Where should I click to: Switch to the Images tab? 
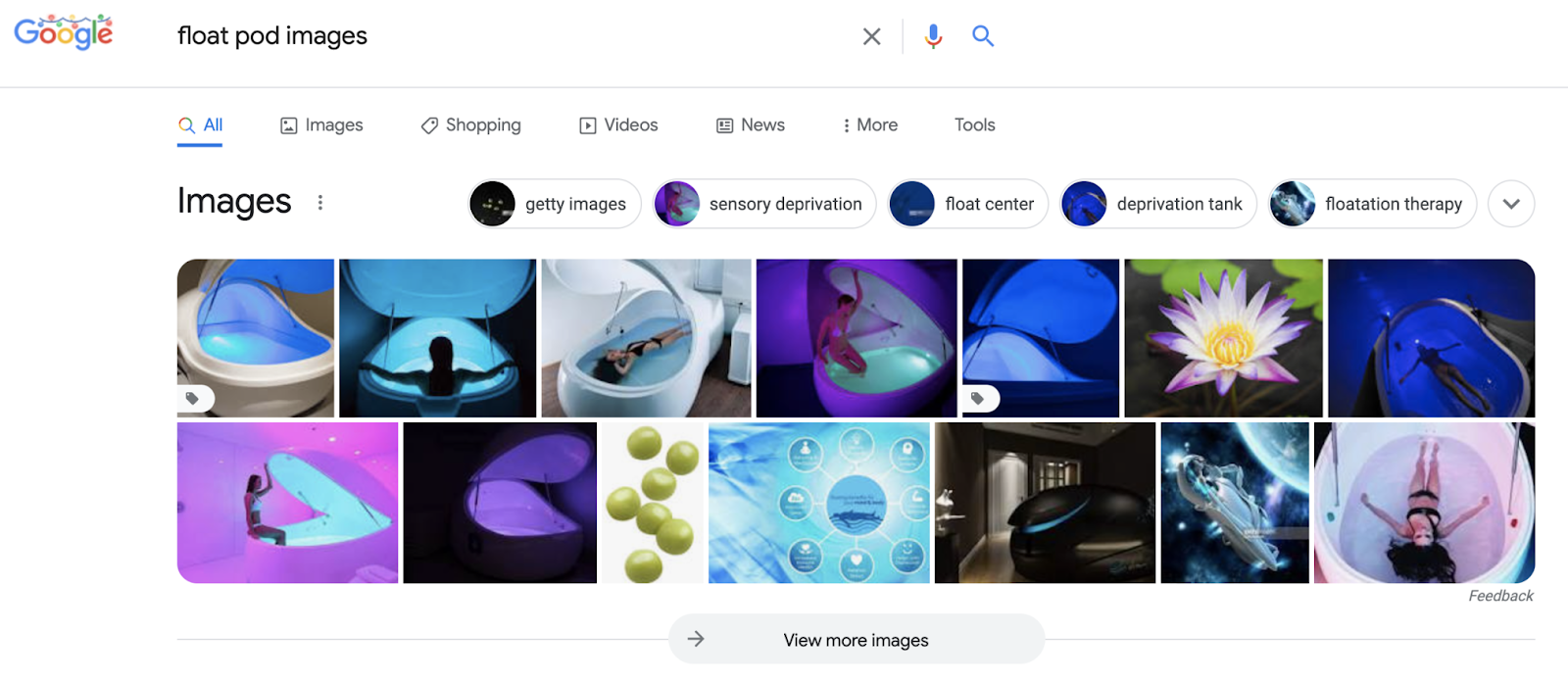coord(321,125)
